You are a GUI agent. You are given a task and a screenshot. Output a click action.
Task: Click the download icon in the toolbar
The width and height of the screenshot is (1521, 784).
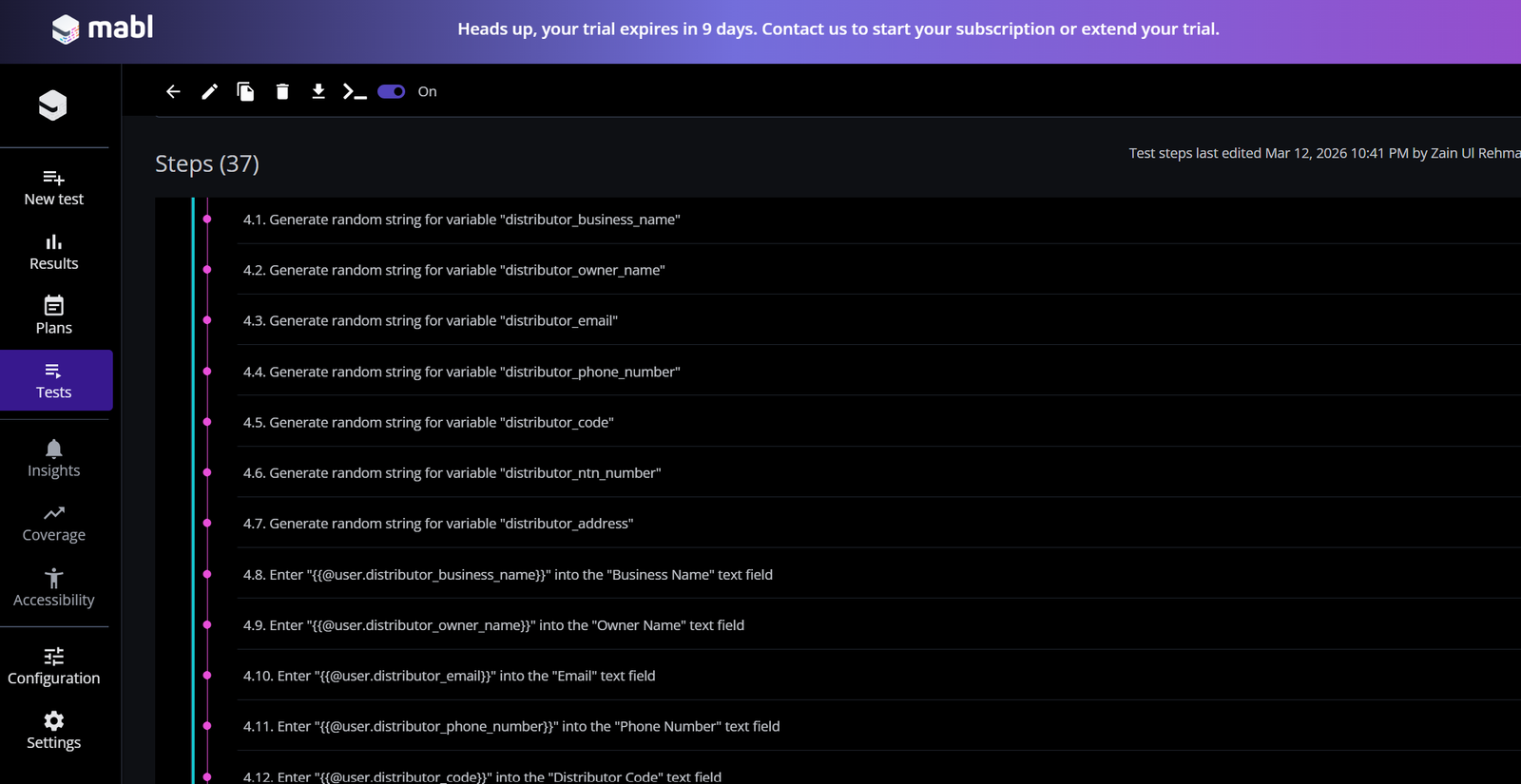[x=318, y=91]
